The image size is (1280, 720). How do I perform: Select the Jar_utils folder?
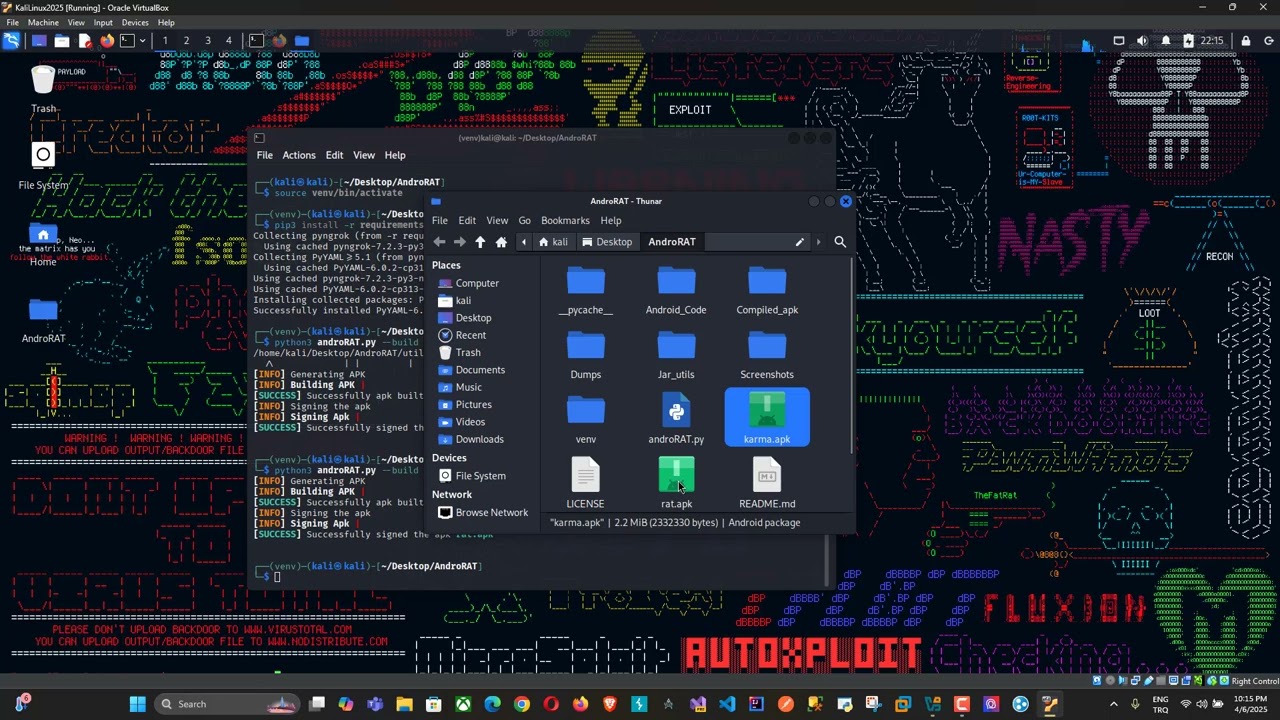[x=676, y=356]
